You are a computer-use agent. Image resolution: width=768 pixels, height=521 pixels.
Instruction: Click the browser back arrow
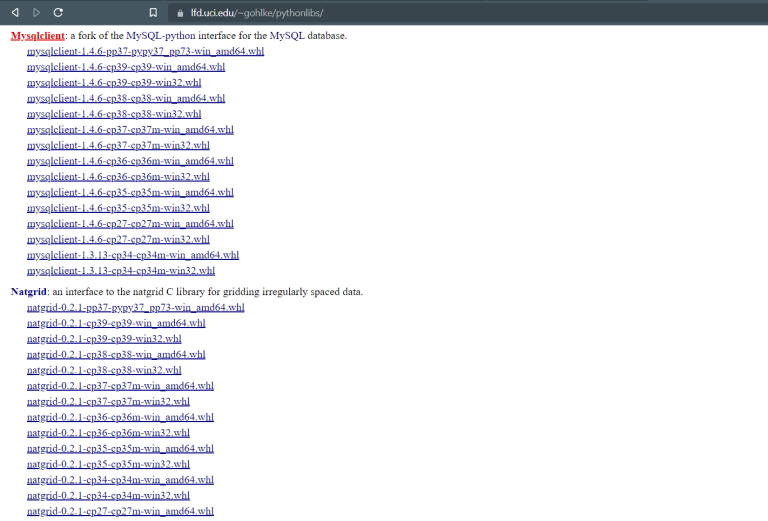(15, 12)
